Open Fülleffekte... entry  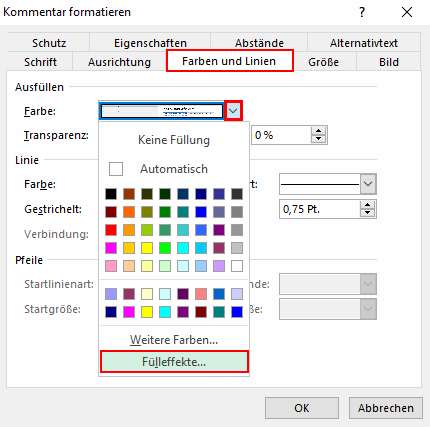click(x=174, y=362)
